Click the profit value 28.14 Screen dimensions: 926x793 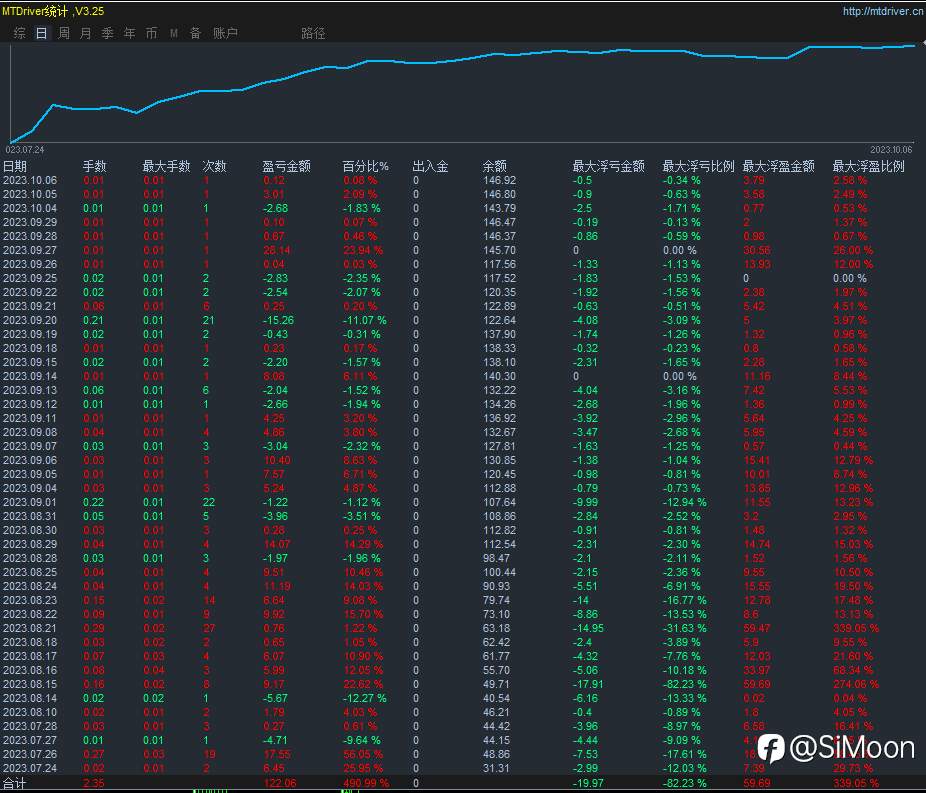click(277, 250)
